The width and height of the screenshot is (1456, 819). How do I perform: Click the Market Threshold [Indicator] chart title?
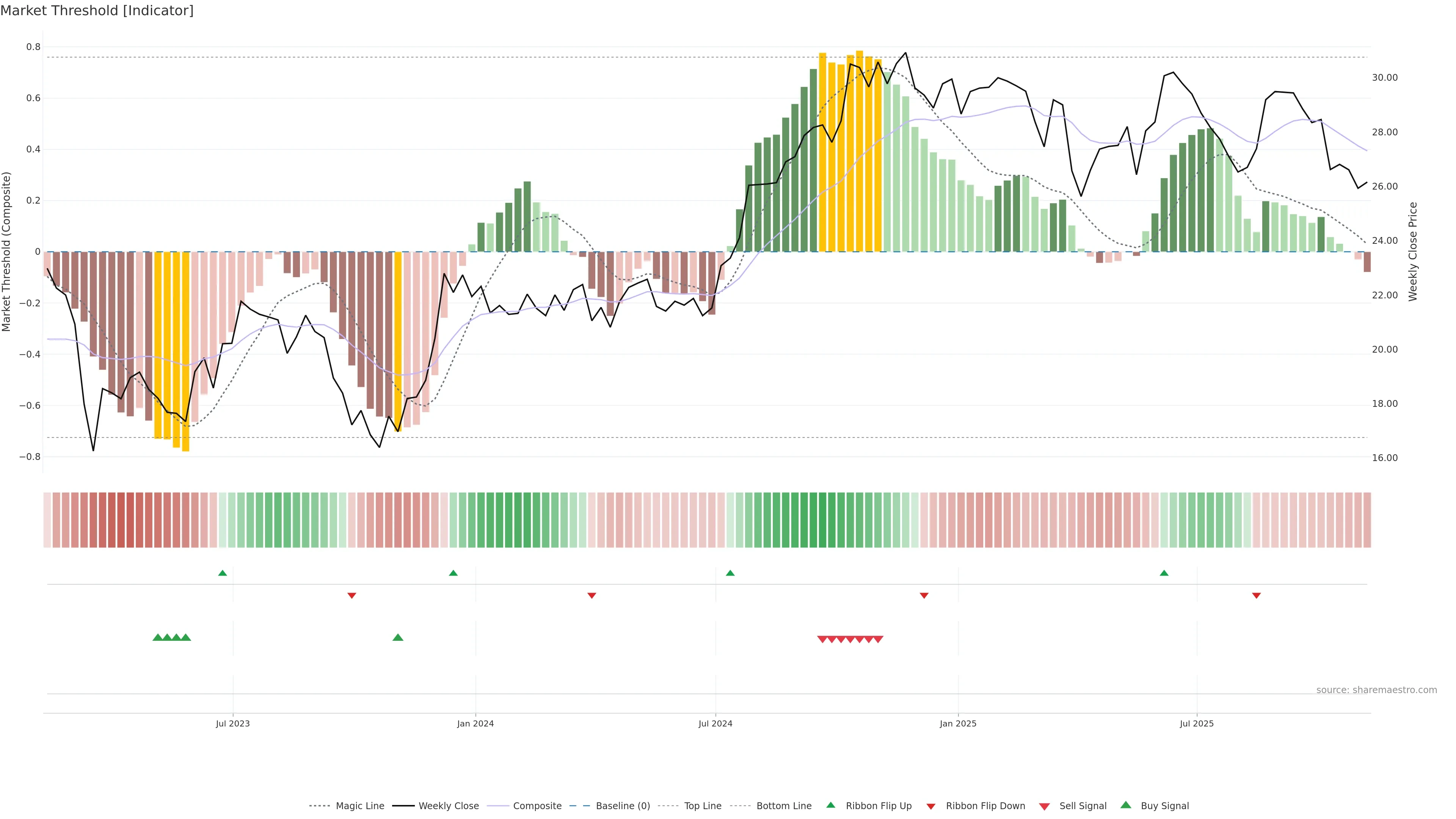(97, 11)
